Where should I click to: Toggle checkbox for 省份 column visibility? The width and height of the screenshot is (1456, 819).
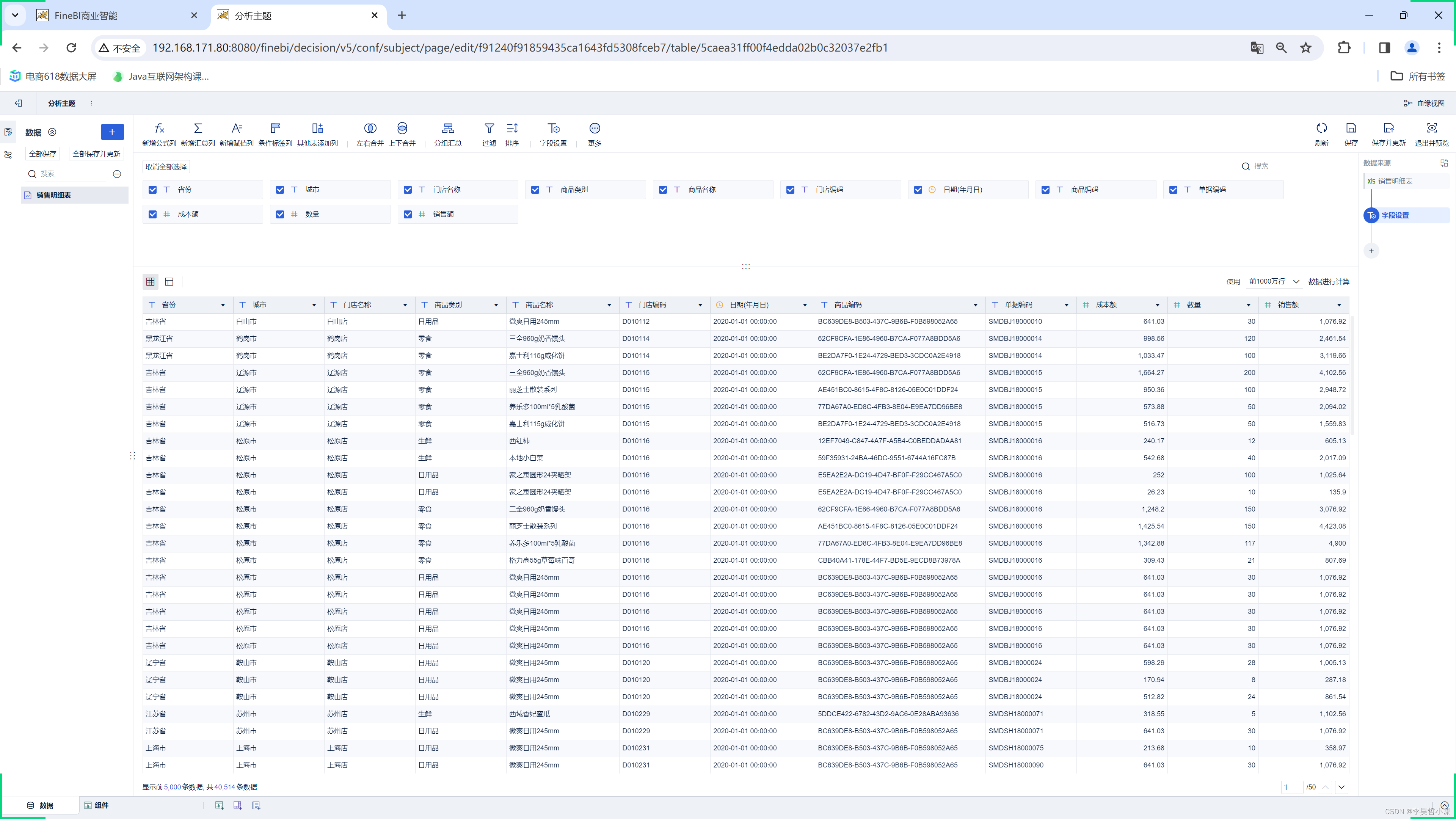[x=153, y=189]
